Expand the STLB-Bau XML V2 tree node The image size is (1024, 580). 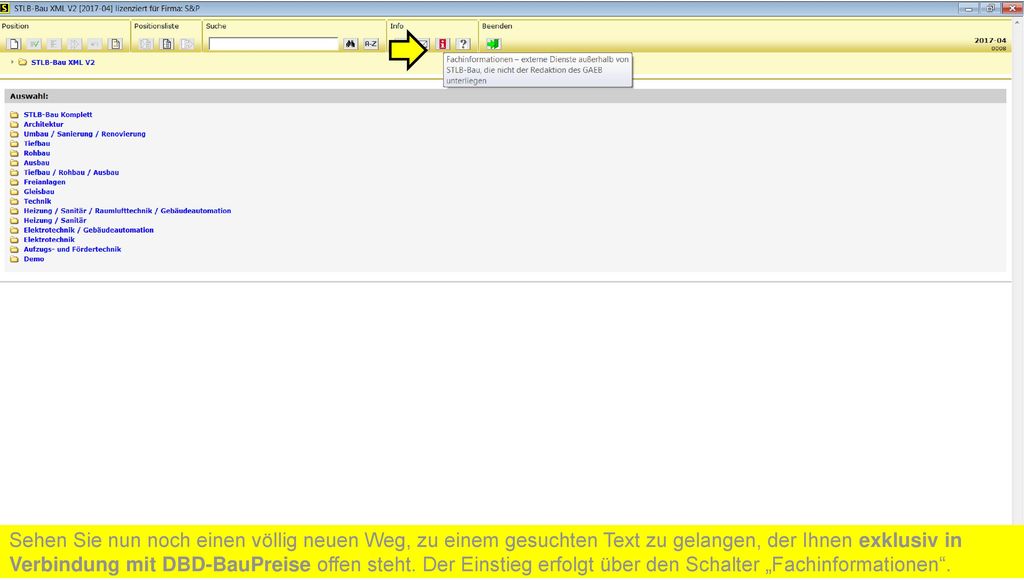coord(12,62)
